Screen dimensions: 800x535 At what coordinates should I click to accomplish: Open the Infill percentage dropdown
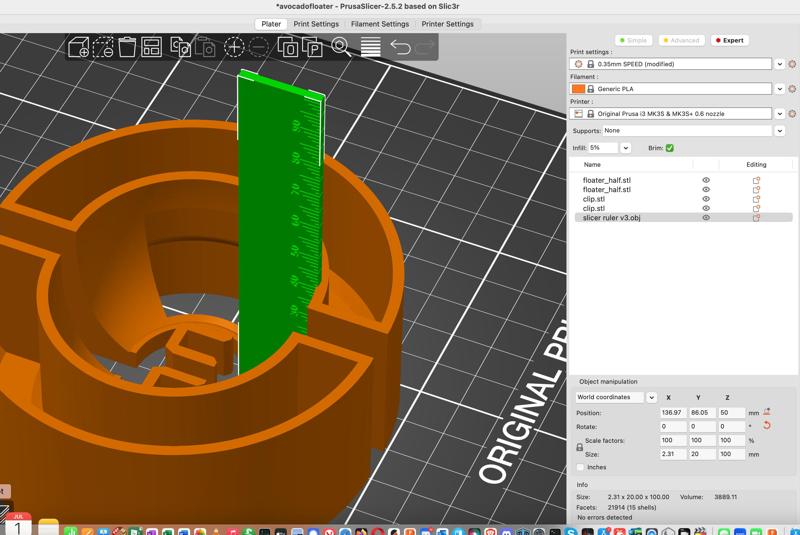[626, 148]
